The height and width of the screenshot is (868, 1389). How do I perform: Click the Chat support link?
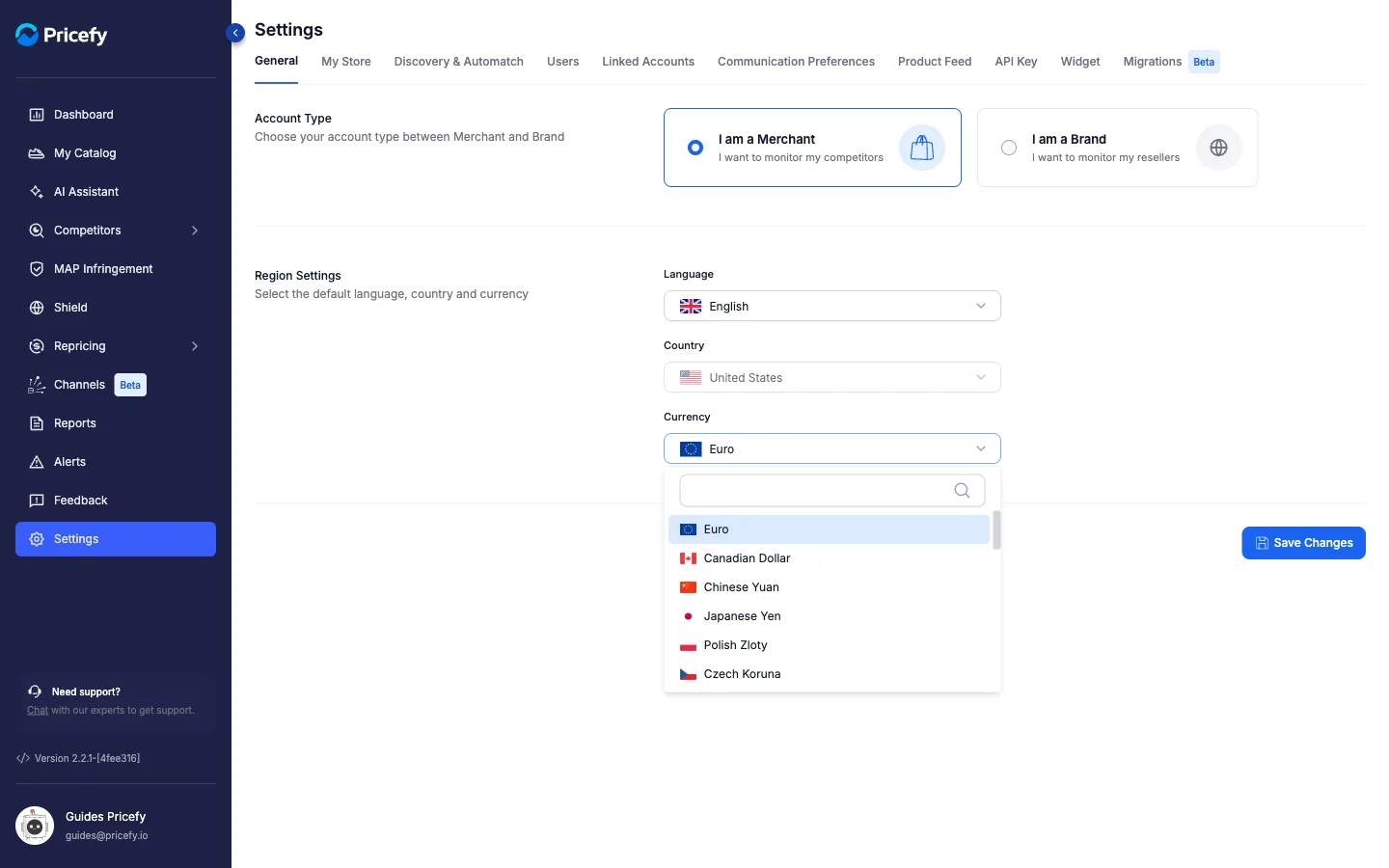pyautogui.click(x=38, y=711)
